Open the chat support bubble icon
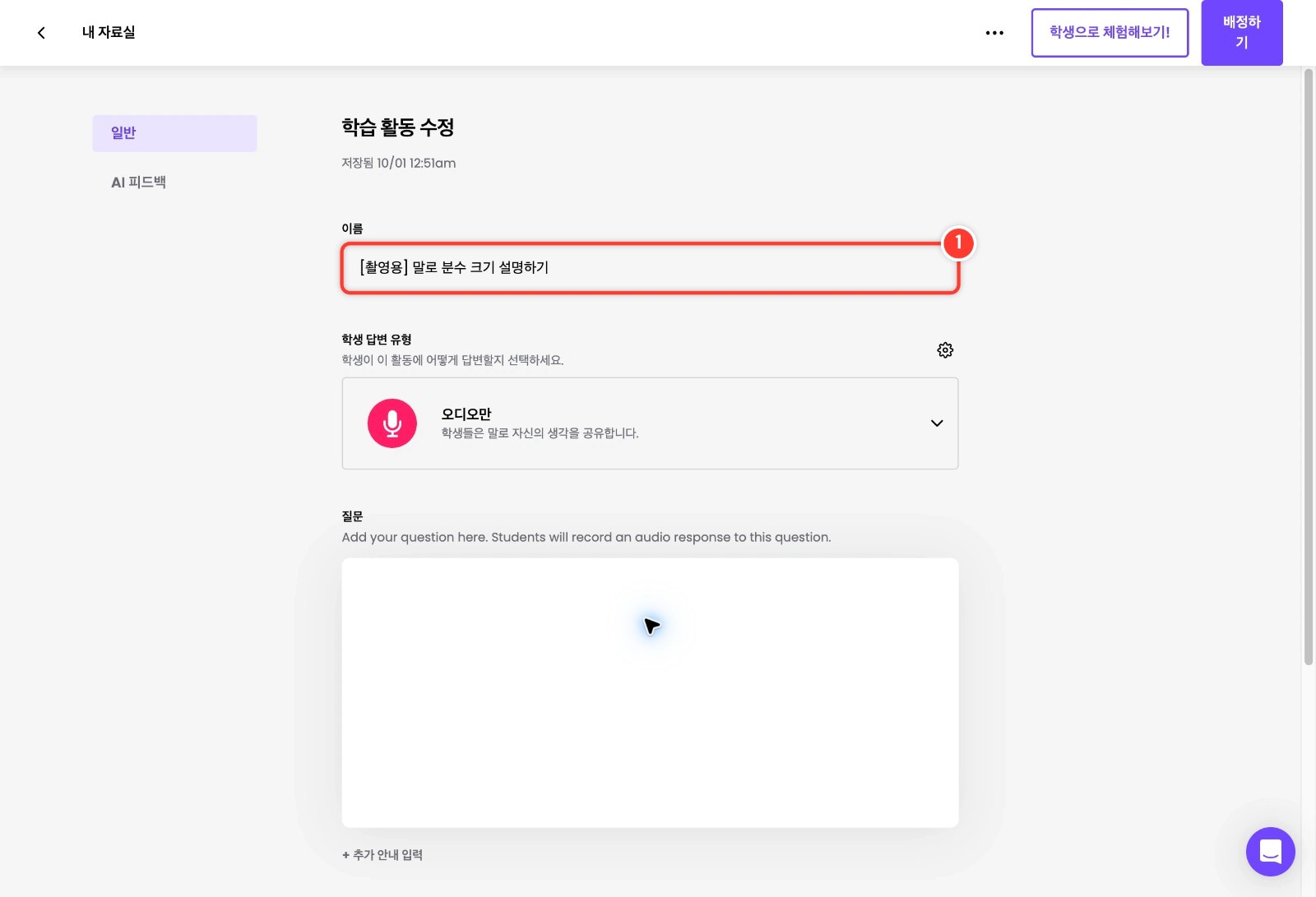Screen dimensions: 1316x897 click(x=1270, y=852)
